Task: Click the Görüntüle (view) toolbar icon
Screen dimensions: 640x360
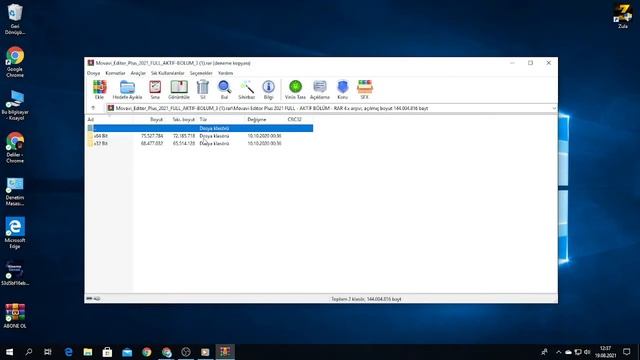Action: 179,89
